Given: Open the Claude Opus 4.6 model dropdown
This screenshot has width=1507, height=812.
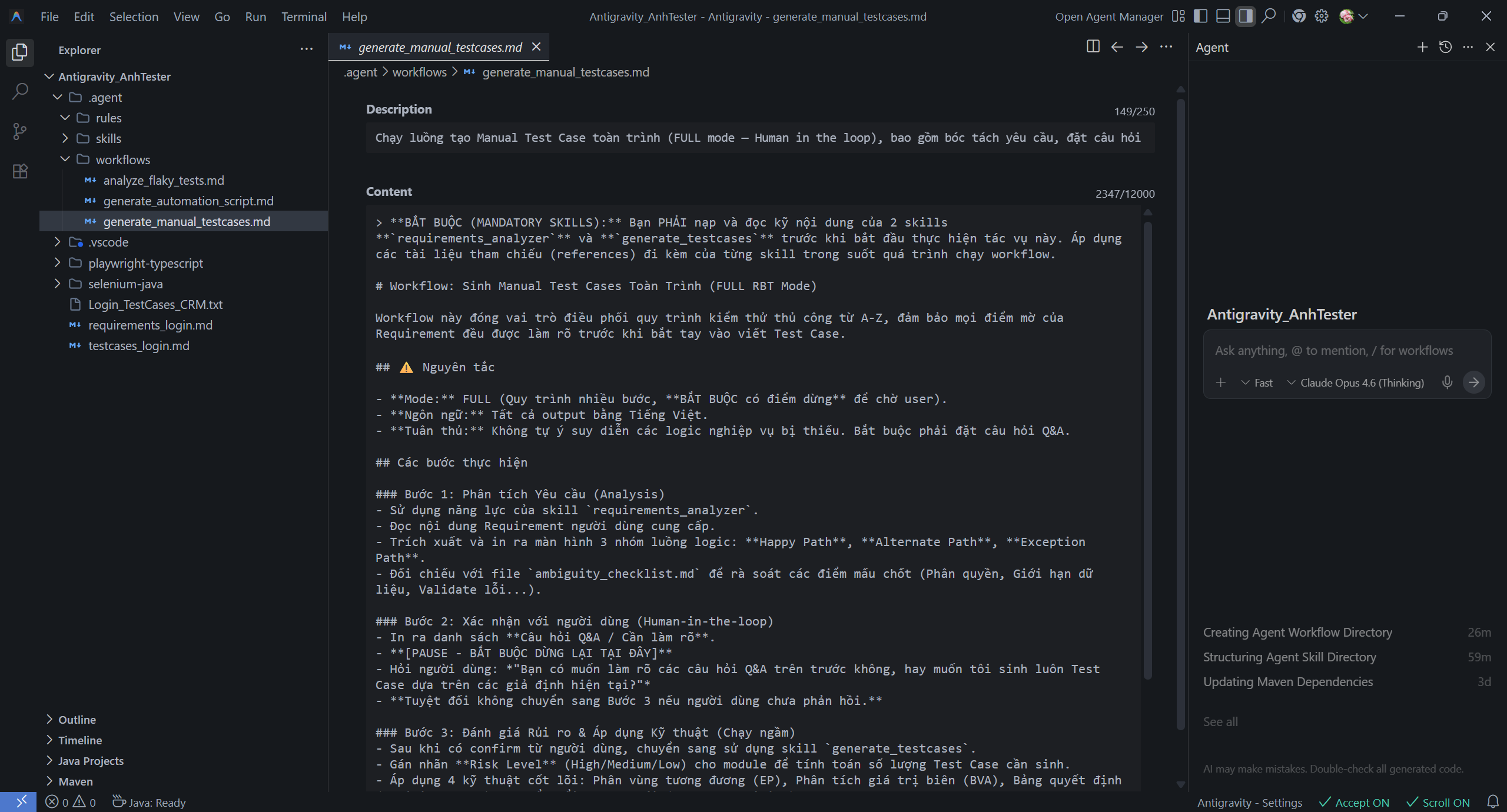Looking at the screenshot, I should 1355,383.
